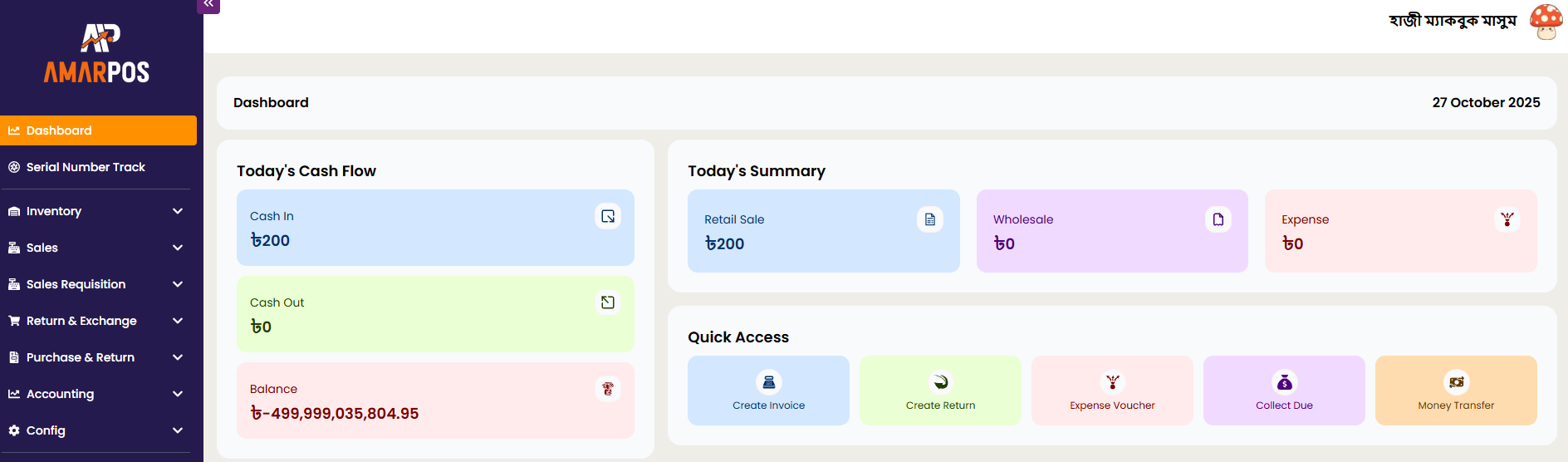
Task: Click the Wholesale card label
Action: [1023, 219]
